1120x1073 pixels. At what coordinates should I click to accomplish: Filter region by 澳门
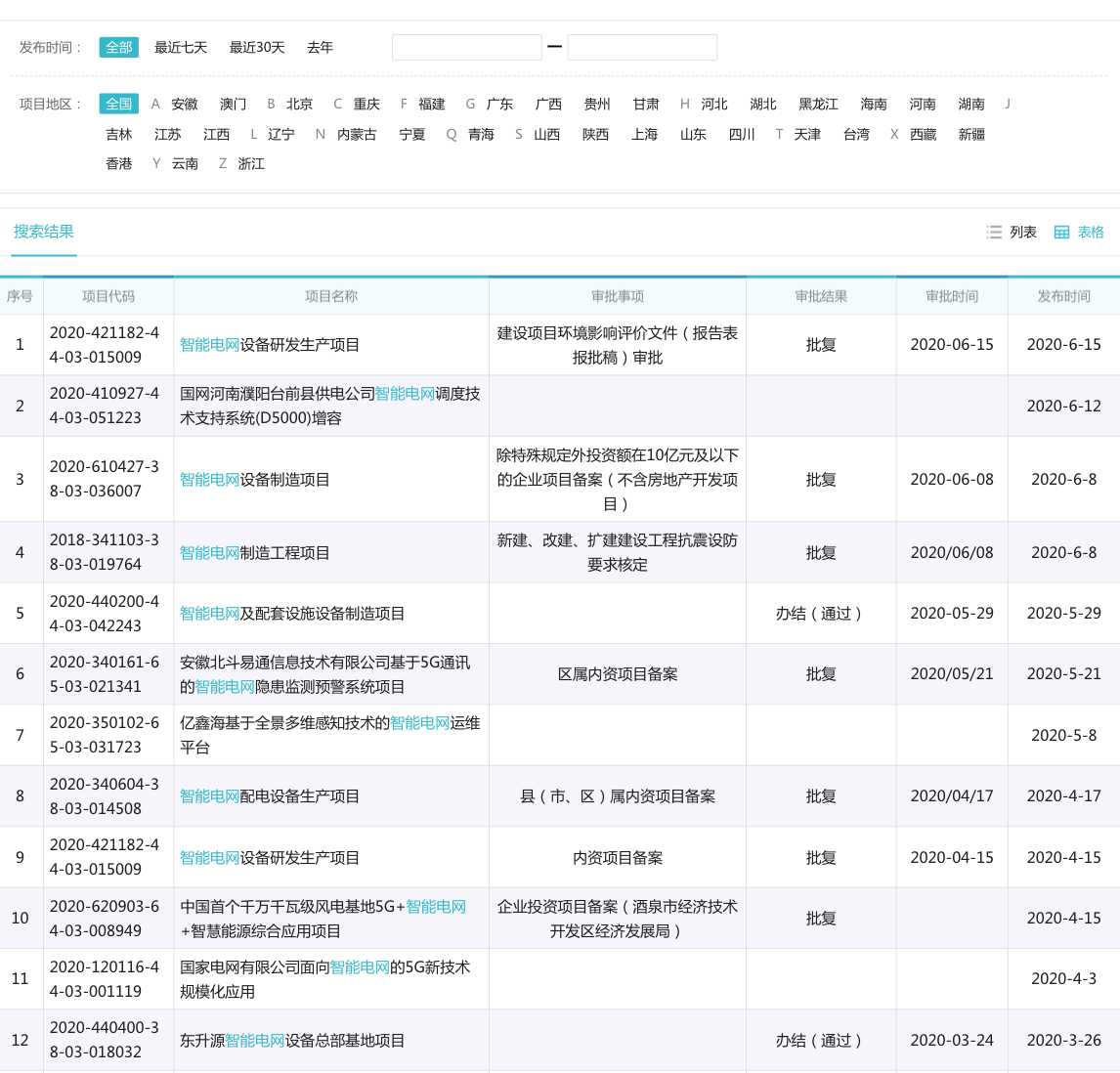coord(233,105)
